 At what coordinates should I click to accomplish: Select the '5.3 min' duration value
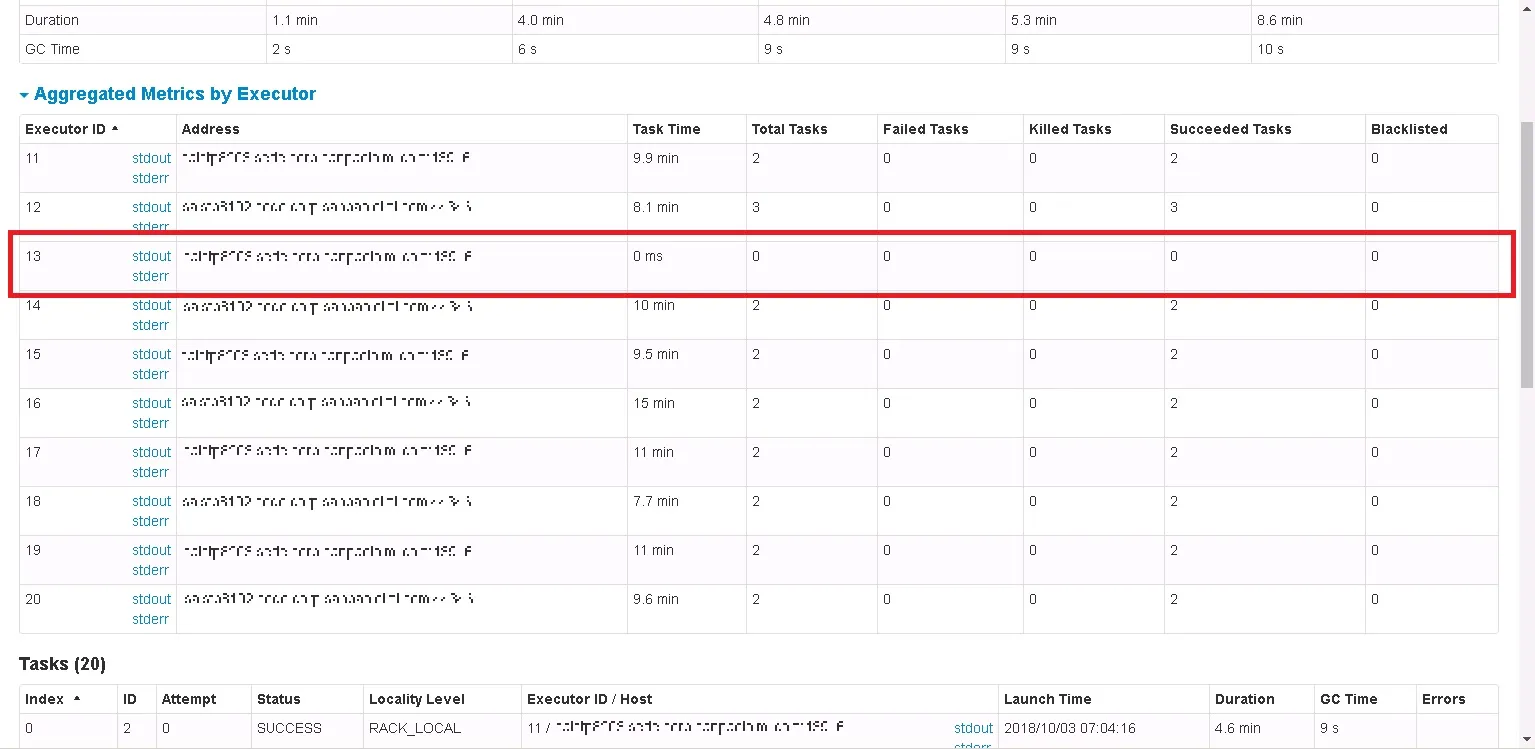(1034, 20)
